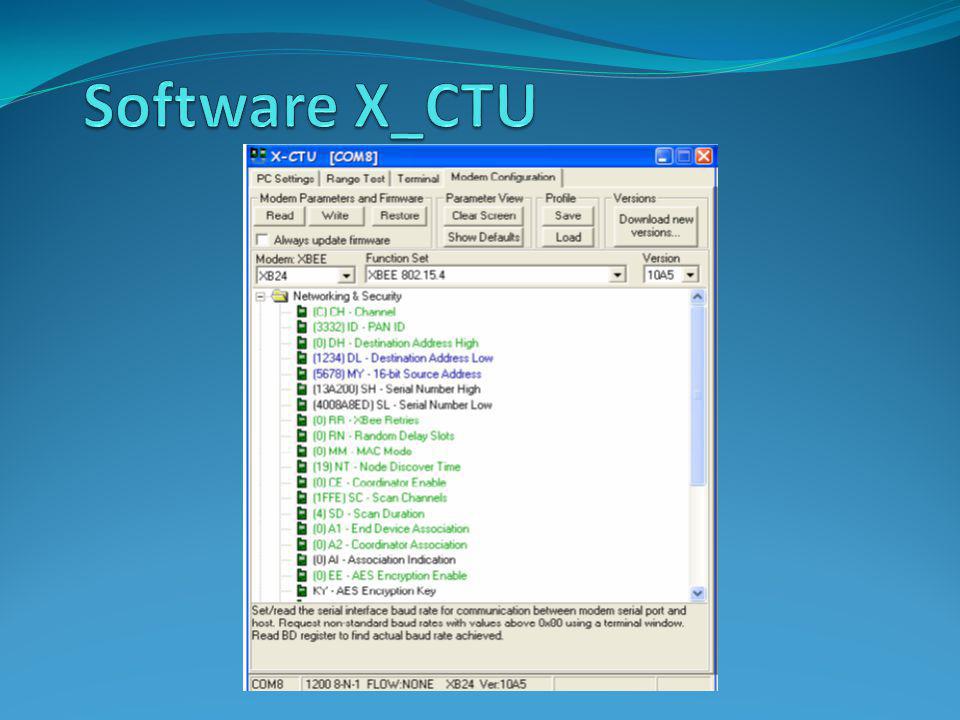The height and width of the screenshot is (720, 960).
Task: Click Download new versions button
Action: tap(656, 226)
